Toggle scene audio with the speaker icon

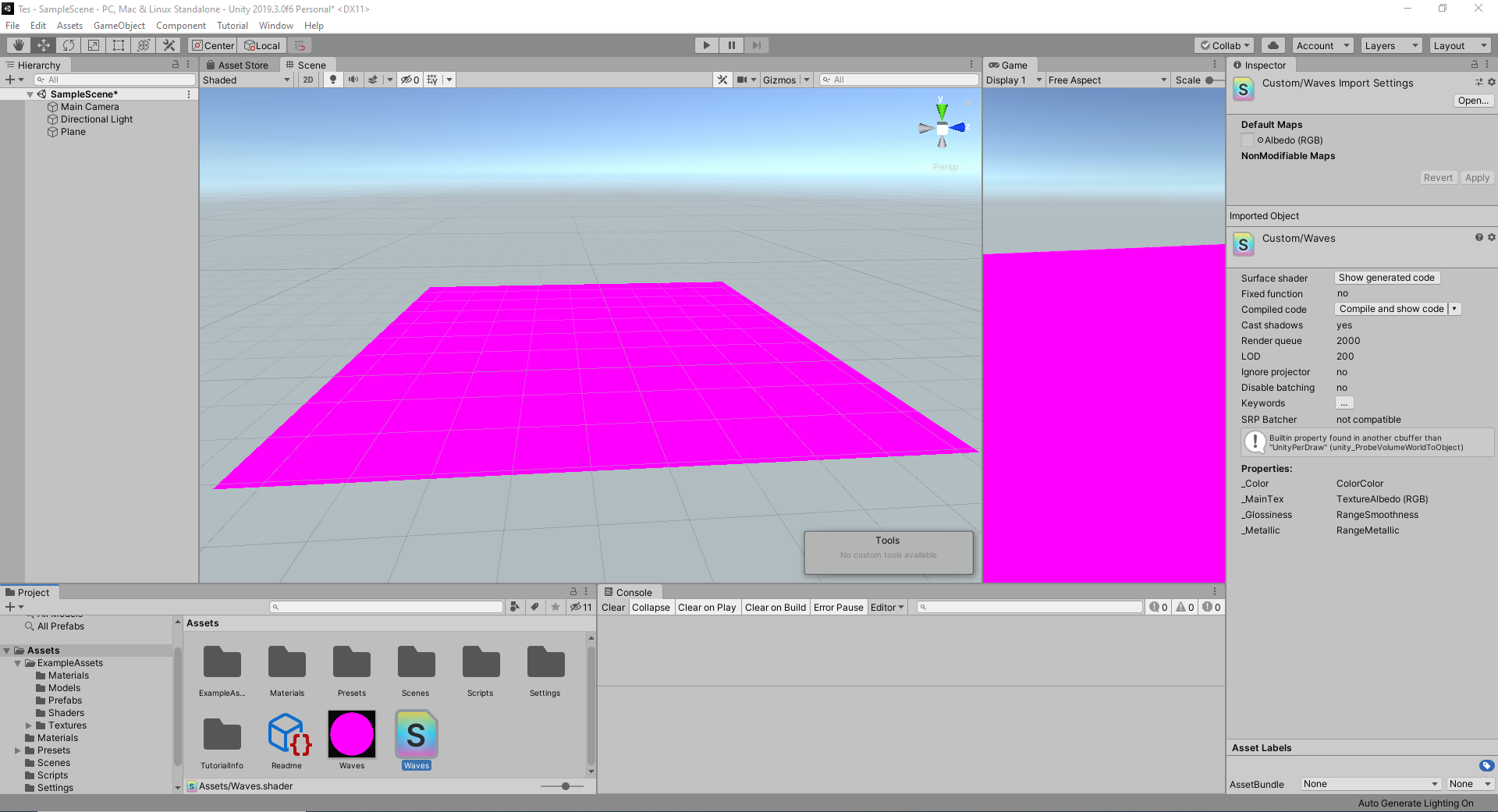click(353, 80)
